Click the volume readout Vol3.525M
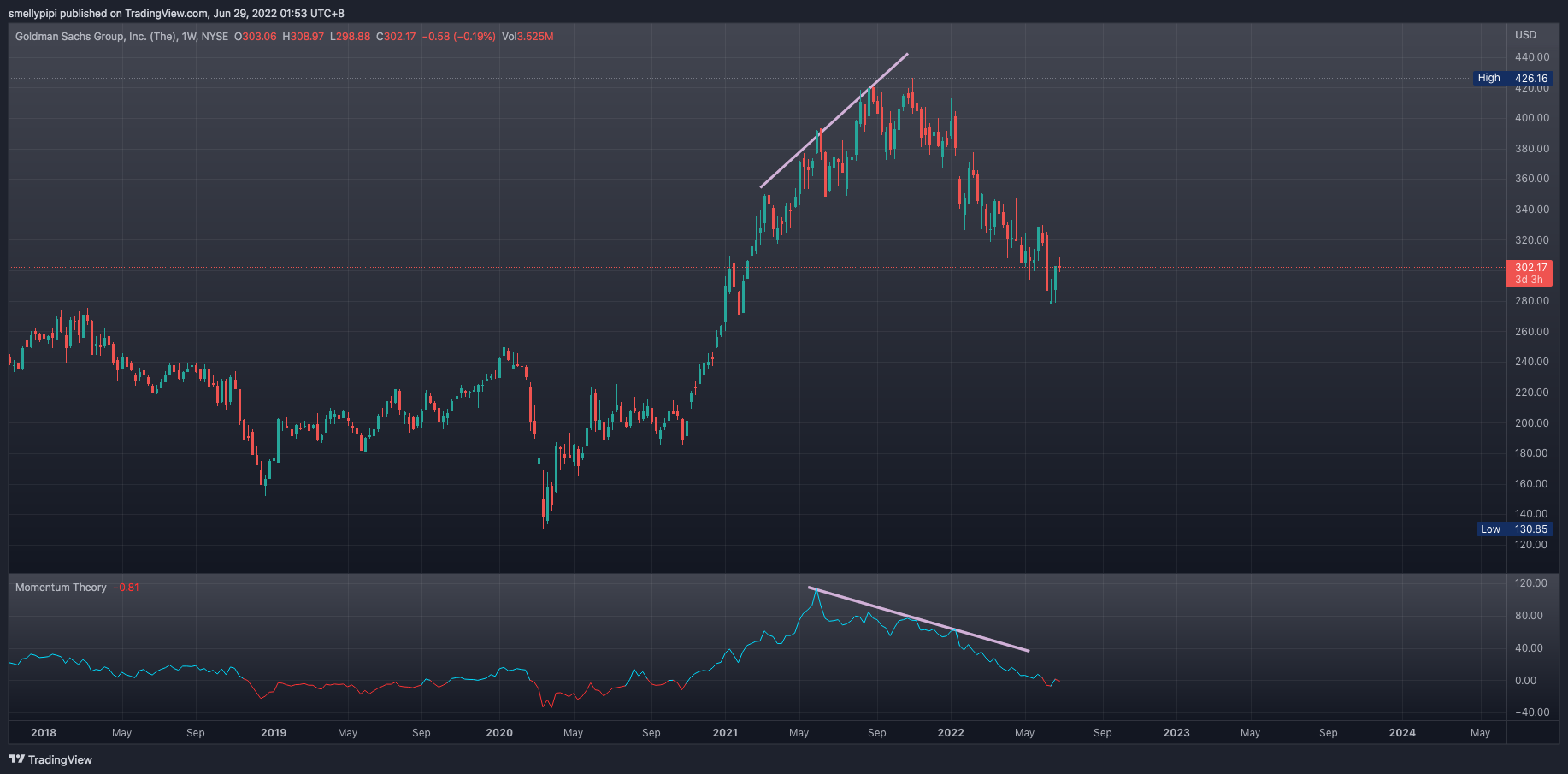This screenshot has height=774, width=1568. click(528, 37)
